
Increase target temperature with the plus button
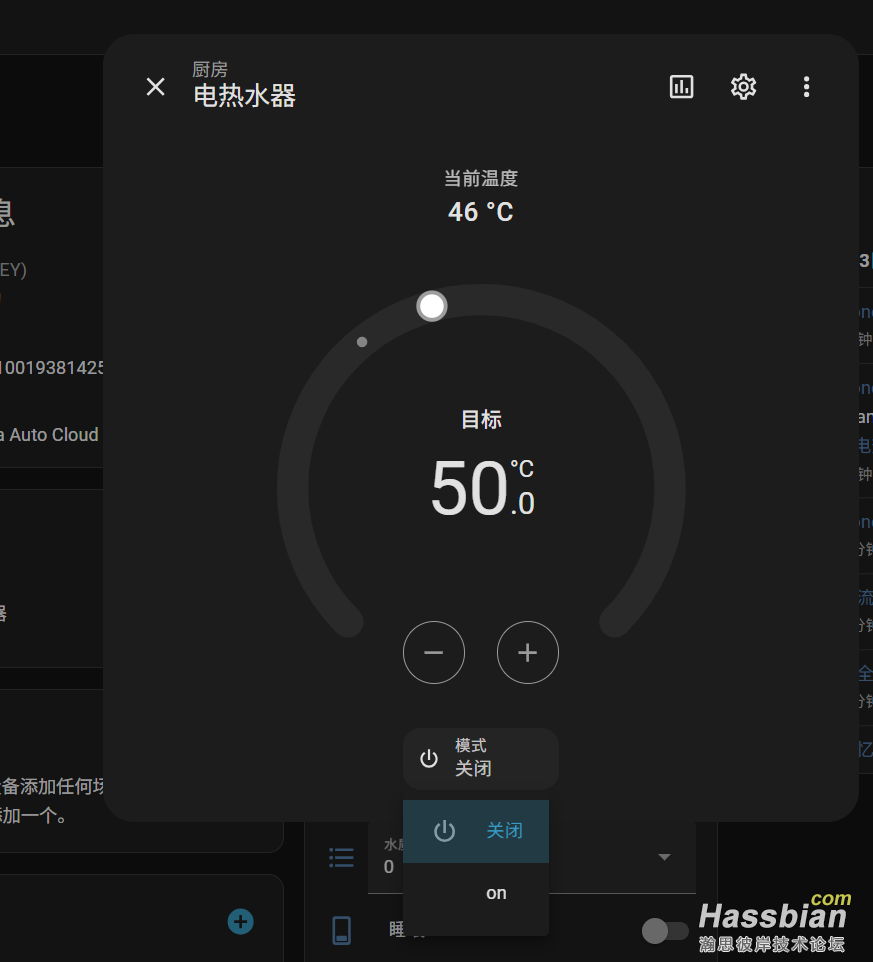click(528, 652)
